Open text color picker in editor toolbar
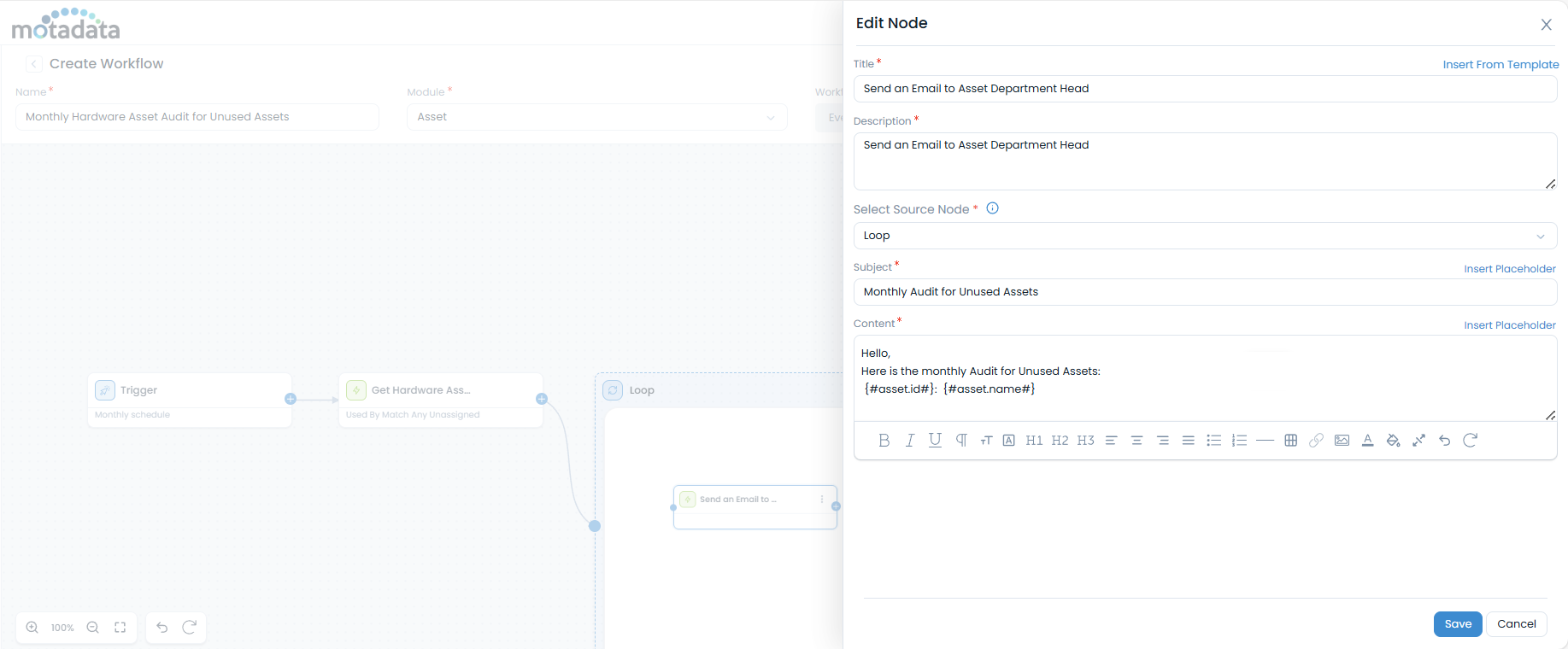 coord(1367,441)
